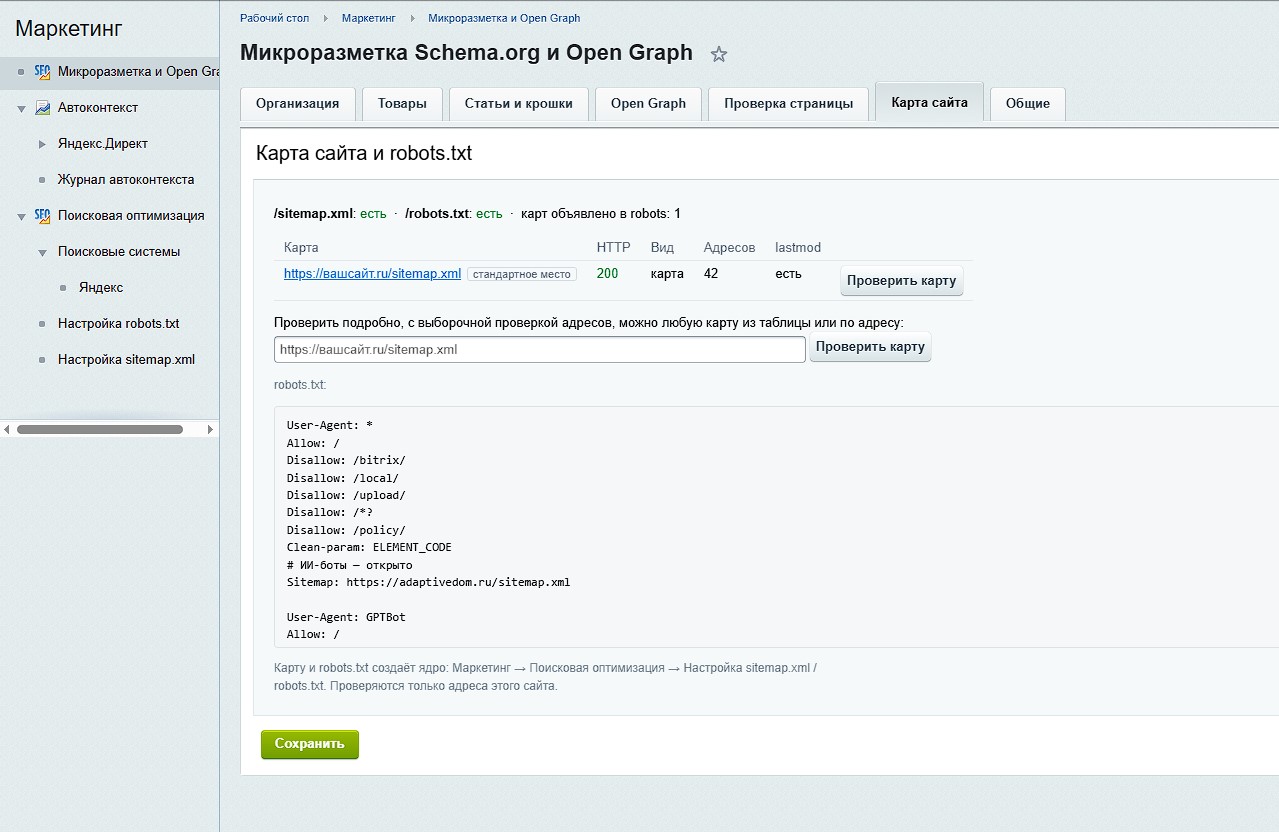The width and height of the screenshot is (1279, 832).
Task: Click the sidebar scrollbar left arrow
Action: coord(7,429)
